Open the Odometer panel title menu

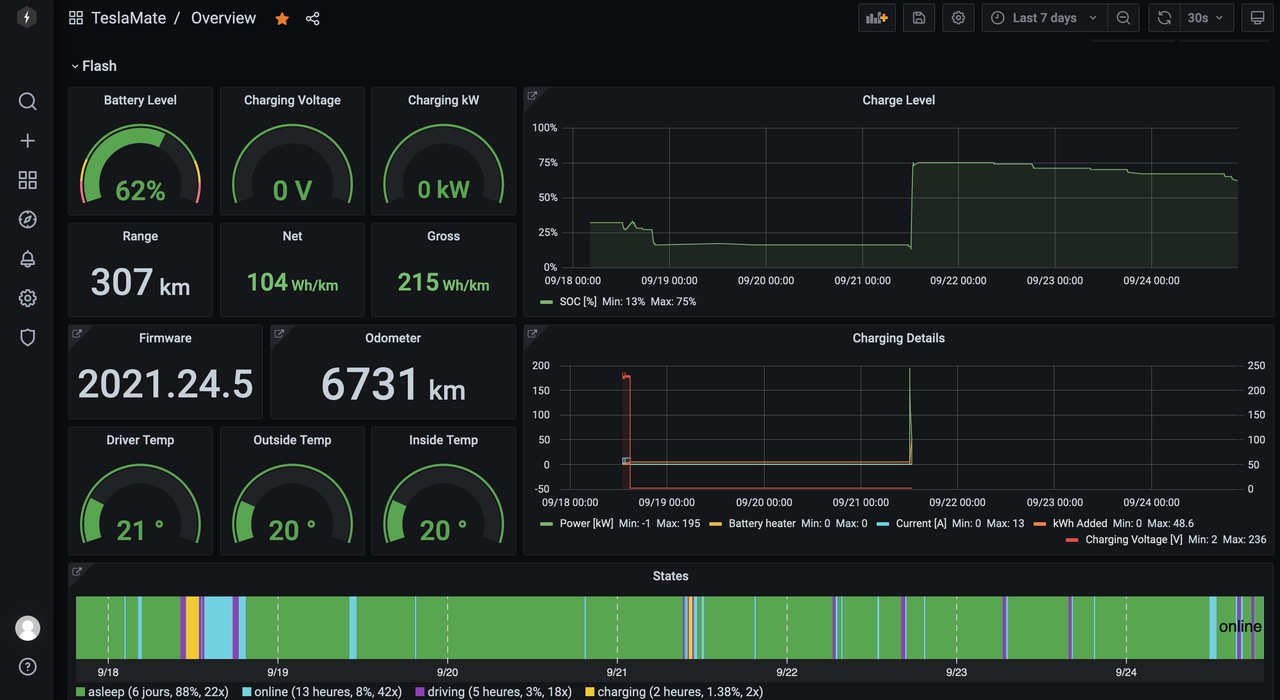(393, 338)
